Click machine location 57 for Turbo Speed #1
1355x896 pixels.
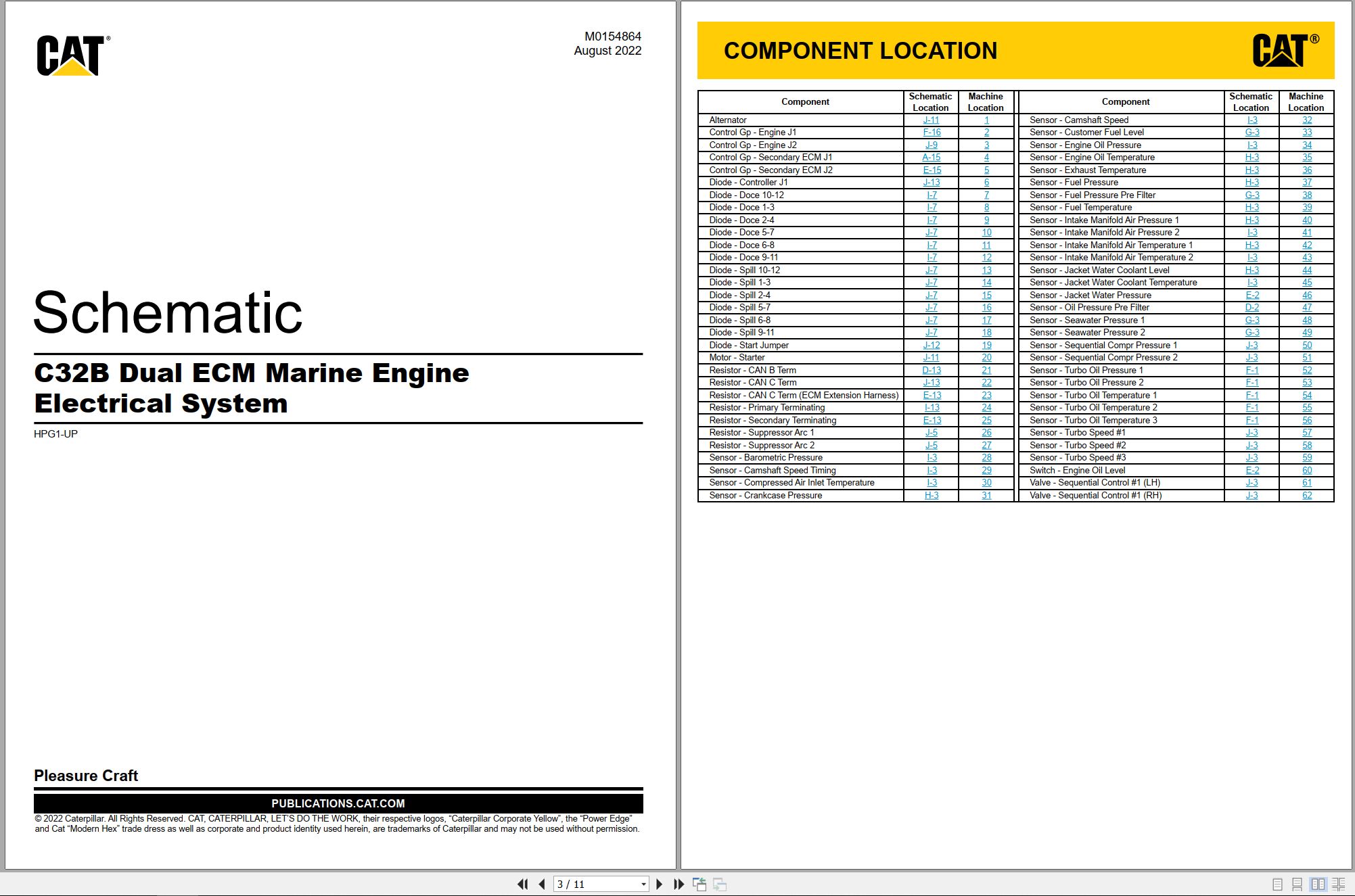(1307, 433)
